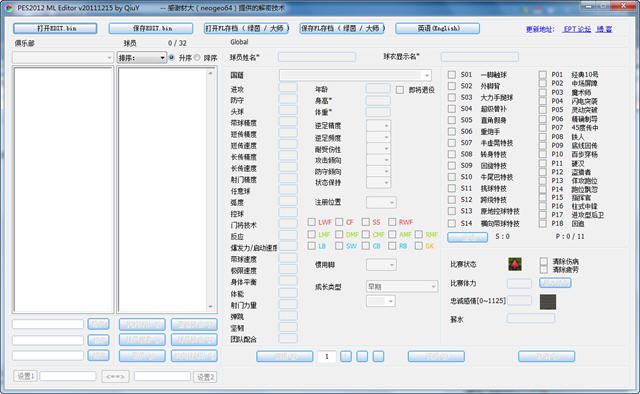Click the match stamina (比赛体力) field
640x394 pixels.
pyautogui.click(x=519, y=283)
